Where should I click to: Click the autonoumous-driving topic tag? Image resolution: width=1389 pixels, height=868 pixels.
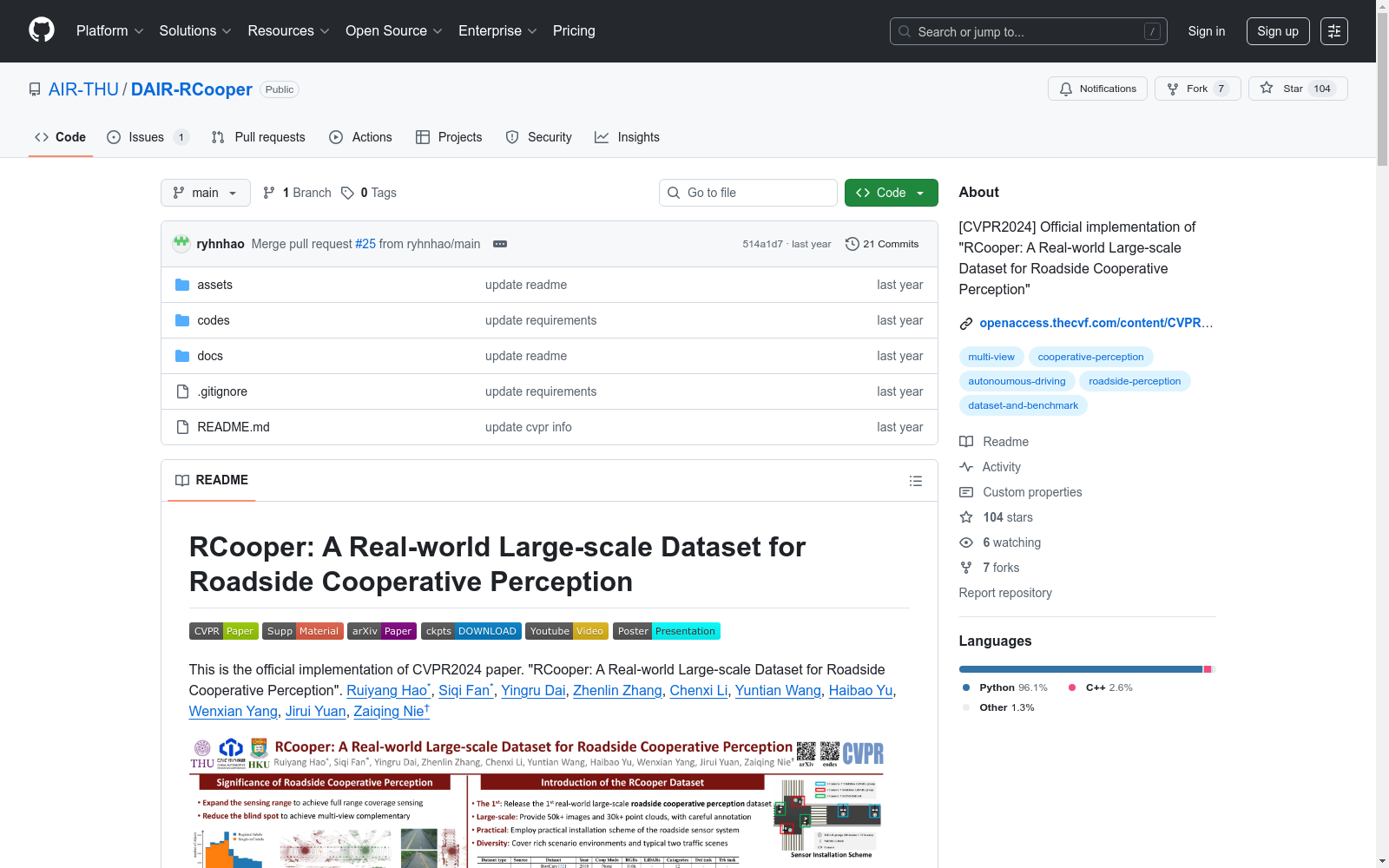1017,381
